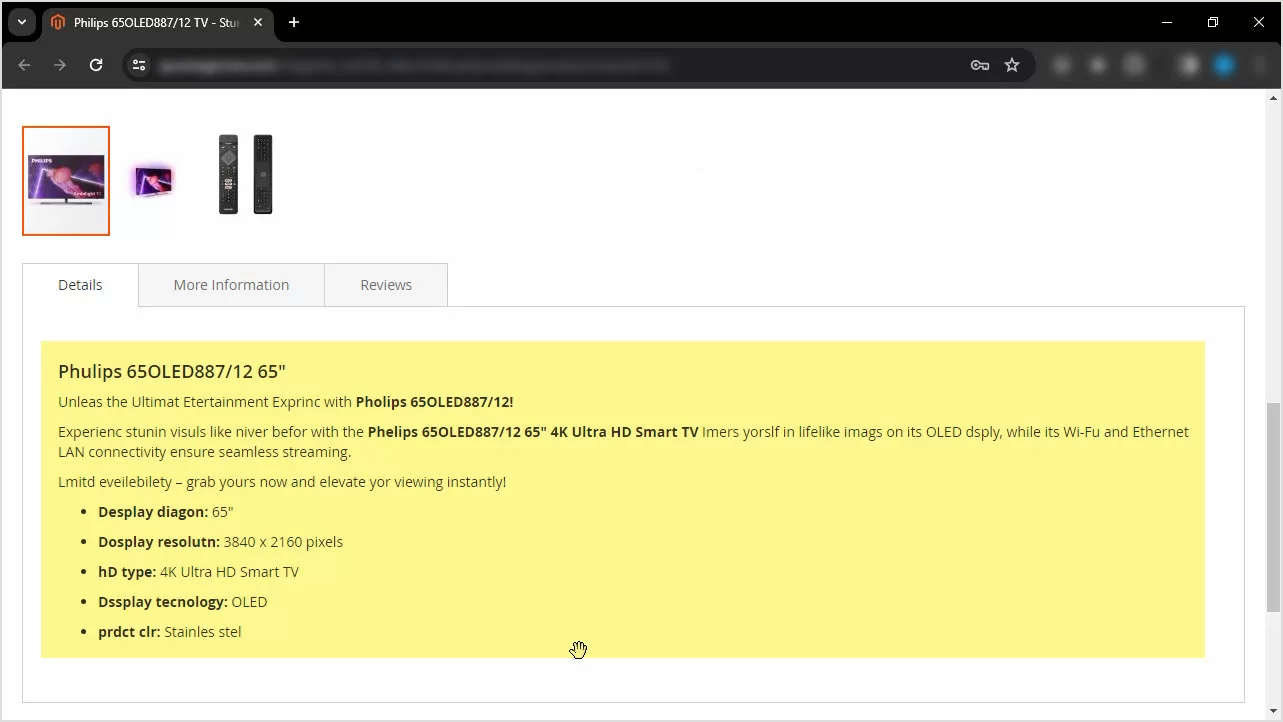Switch to the Reviews tab

[386, 285]
